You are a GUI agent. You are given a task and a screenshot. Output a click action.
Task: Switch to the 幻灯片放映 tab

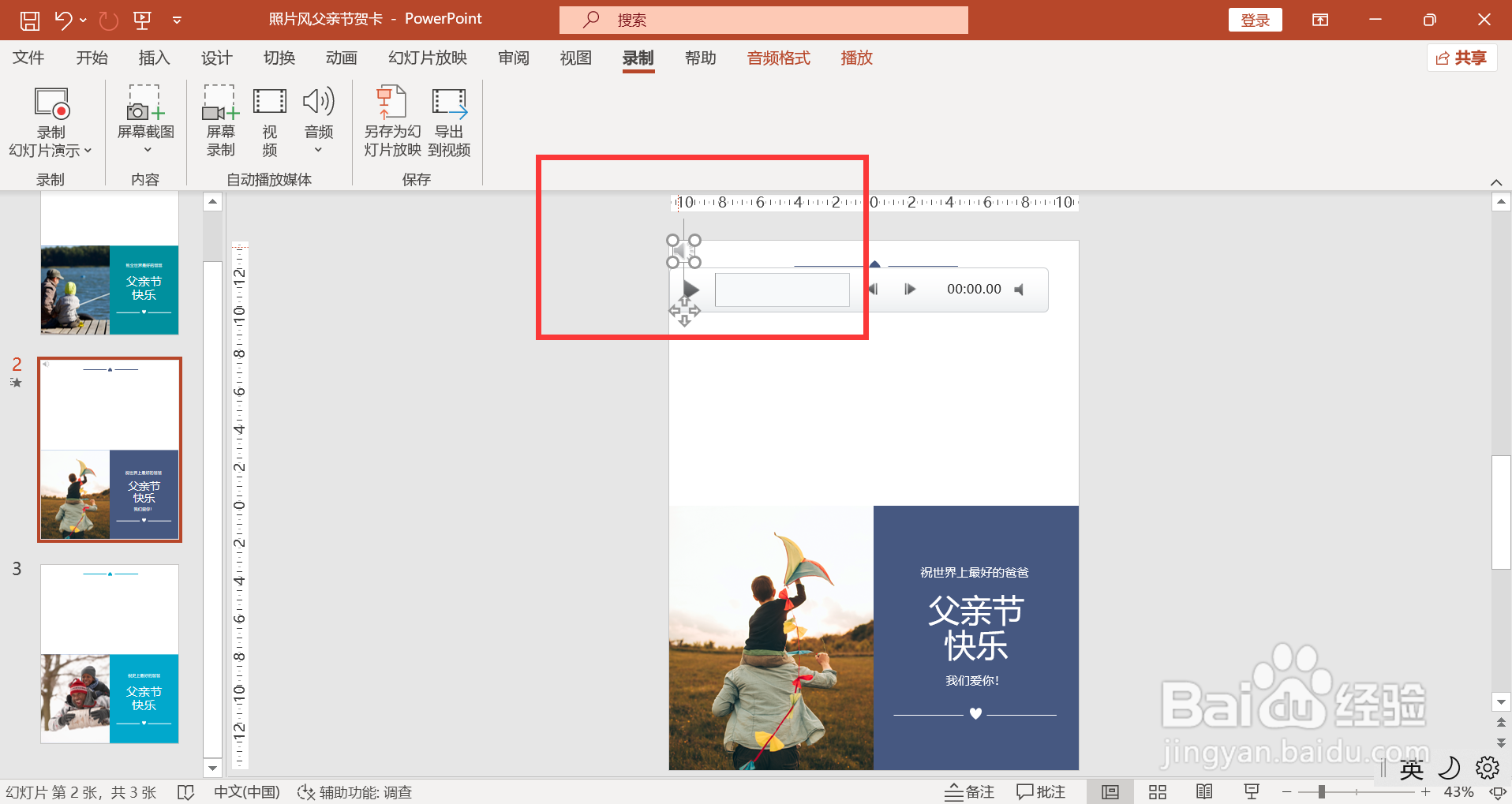click(428, 58)
